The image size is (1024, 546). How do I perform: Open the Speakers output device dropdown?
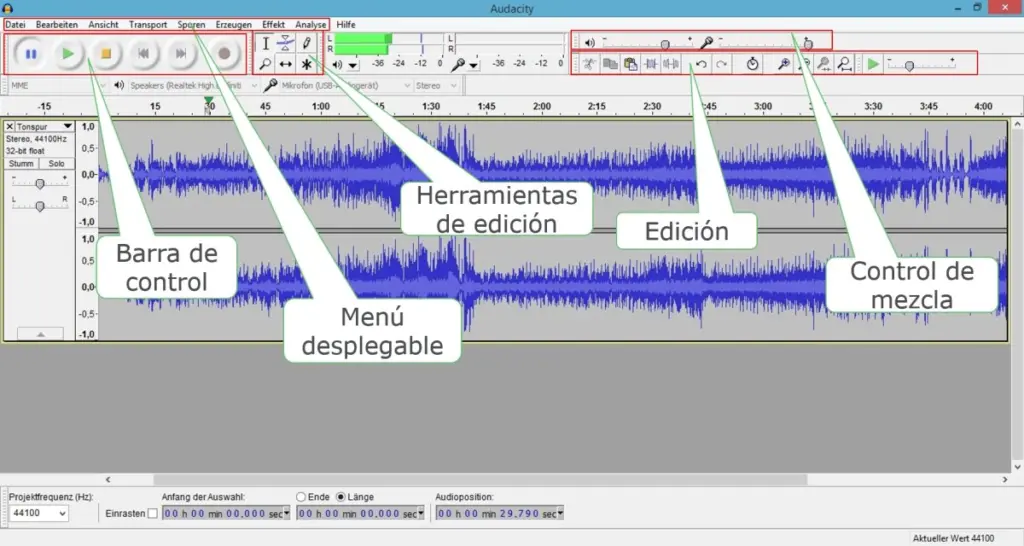tap(194, 86)
